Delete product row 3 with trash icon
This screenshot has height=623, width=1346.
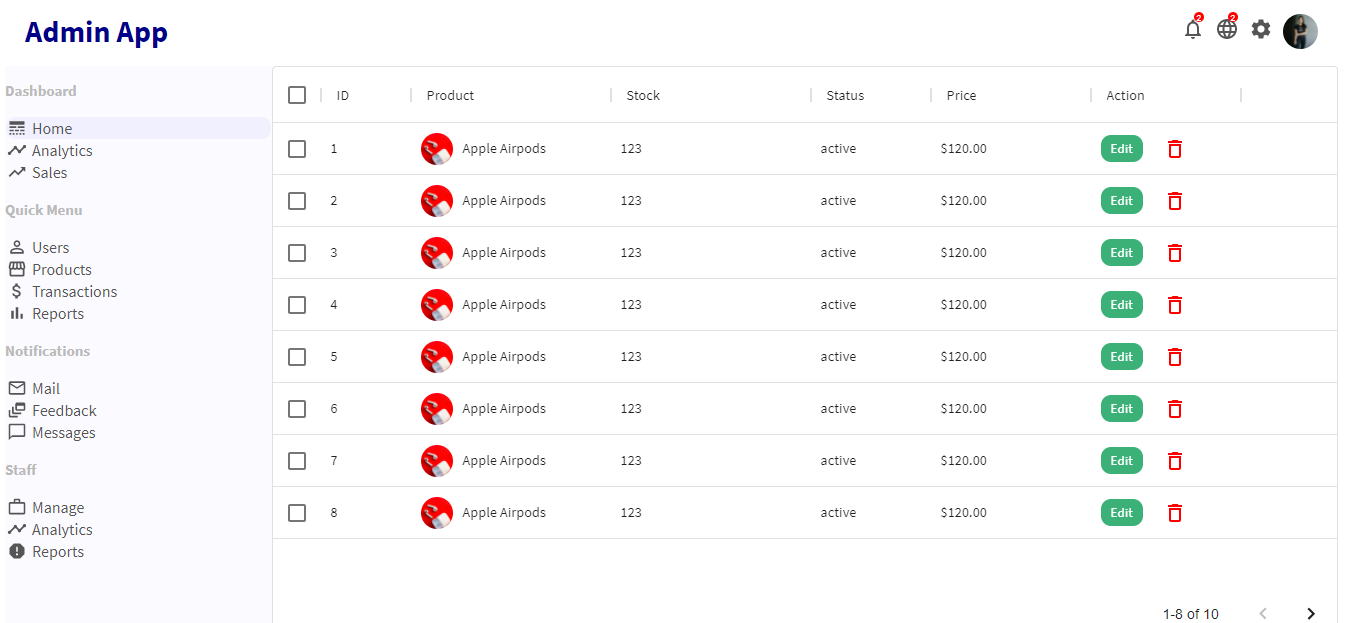tap(1175, 253)
